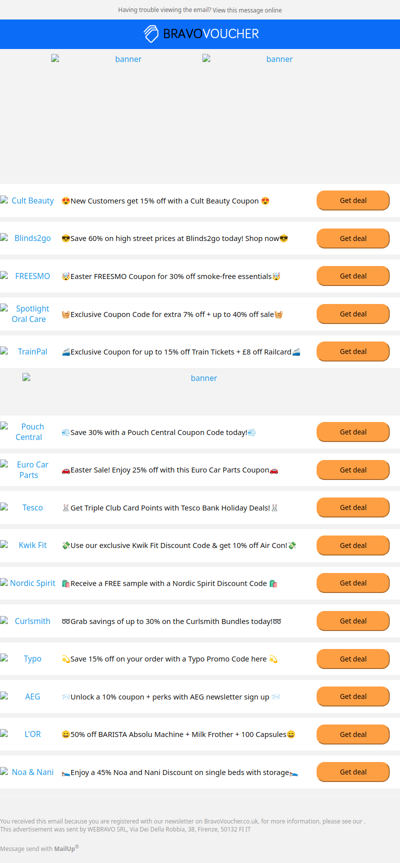Open the FREESMO brand link
The width and height of the screenshot is (400, 863).
[x=28, y=276]
